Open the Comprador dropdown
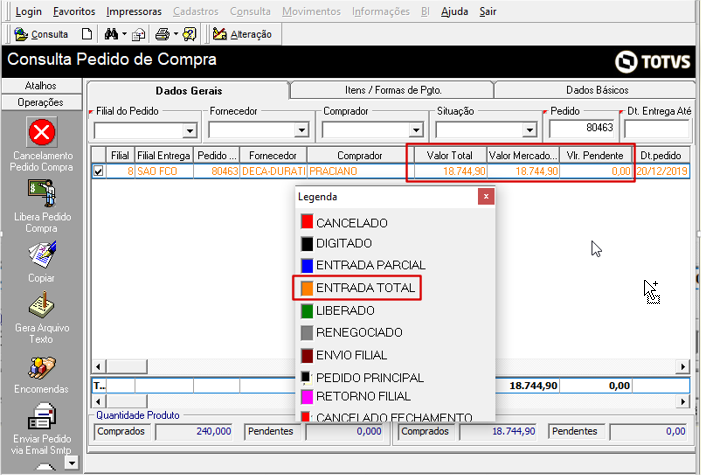This screenshot has width=701, height=475. click(x=416, y=130)
